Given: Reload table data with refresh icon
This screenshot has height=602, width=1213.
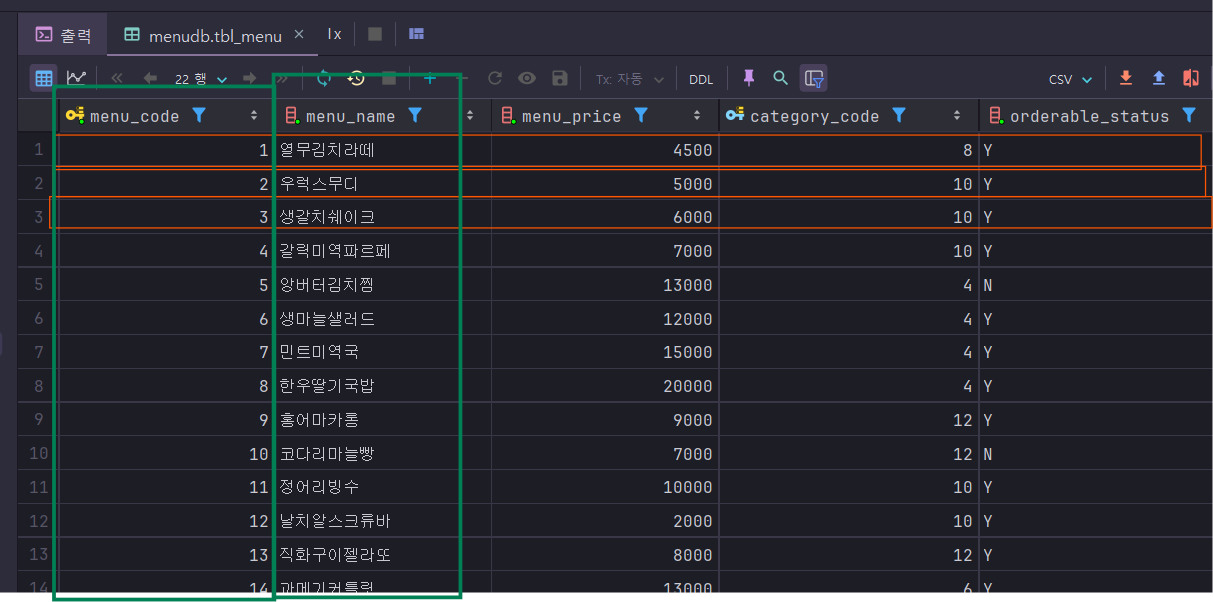Looking at the screenshot, I should tap(323, 78).
